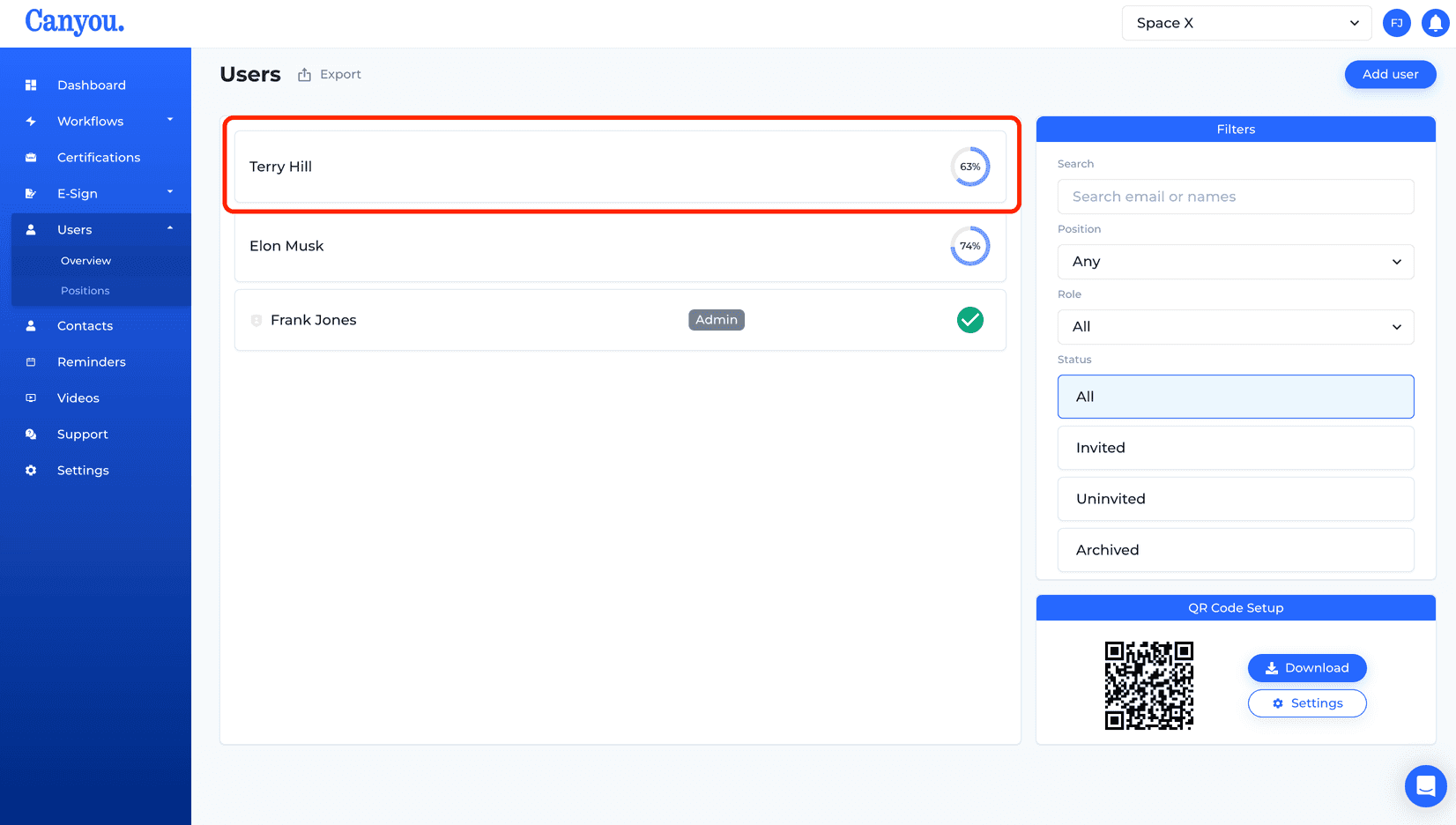This screenshot has width=1456, height=825.
Task: Open QR Code Settings button
Action: [x=1307, y=703]
